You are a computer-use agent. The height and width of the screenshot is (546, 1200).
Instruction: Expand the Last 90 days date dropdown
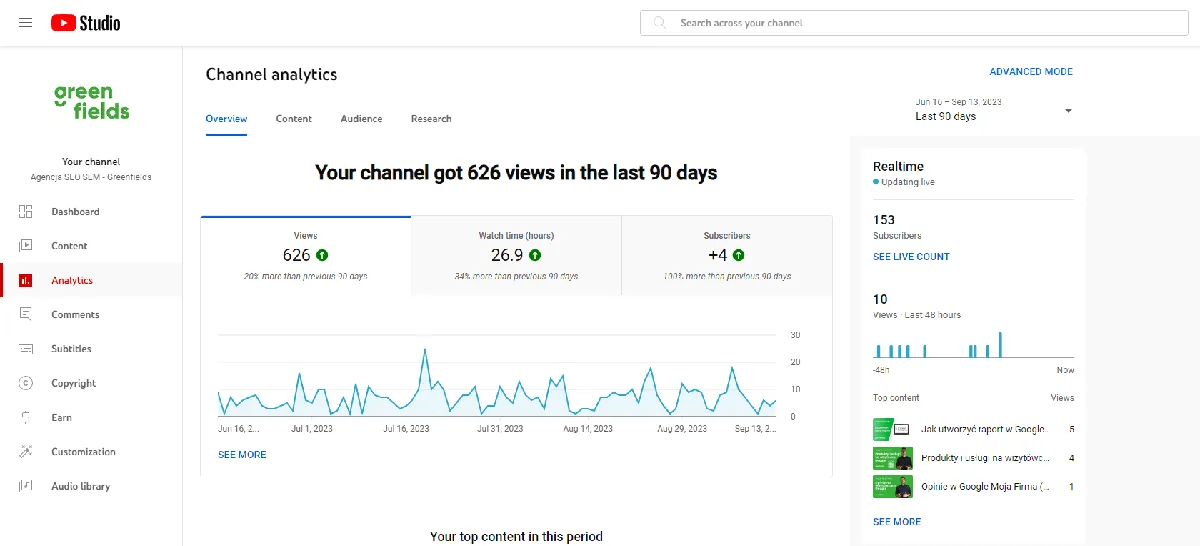pos(1068,110)
